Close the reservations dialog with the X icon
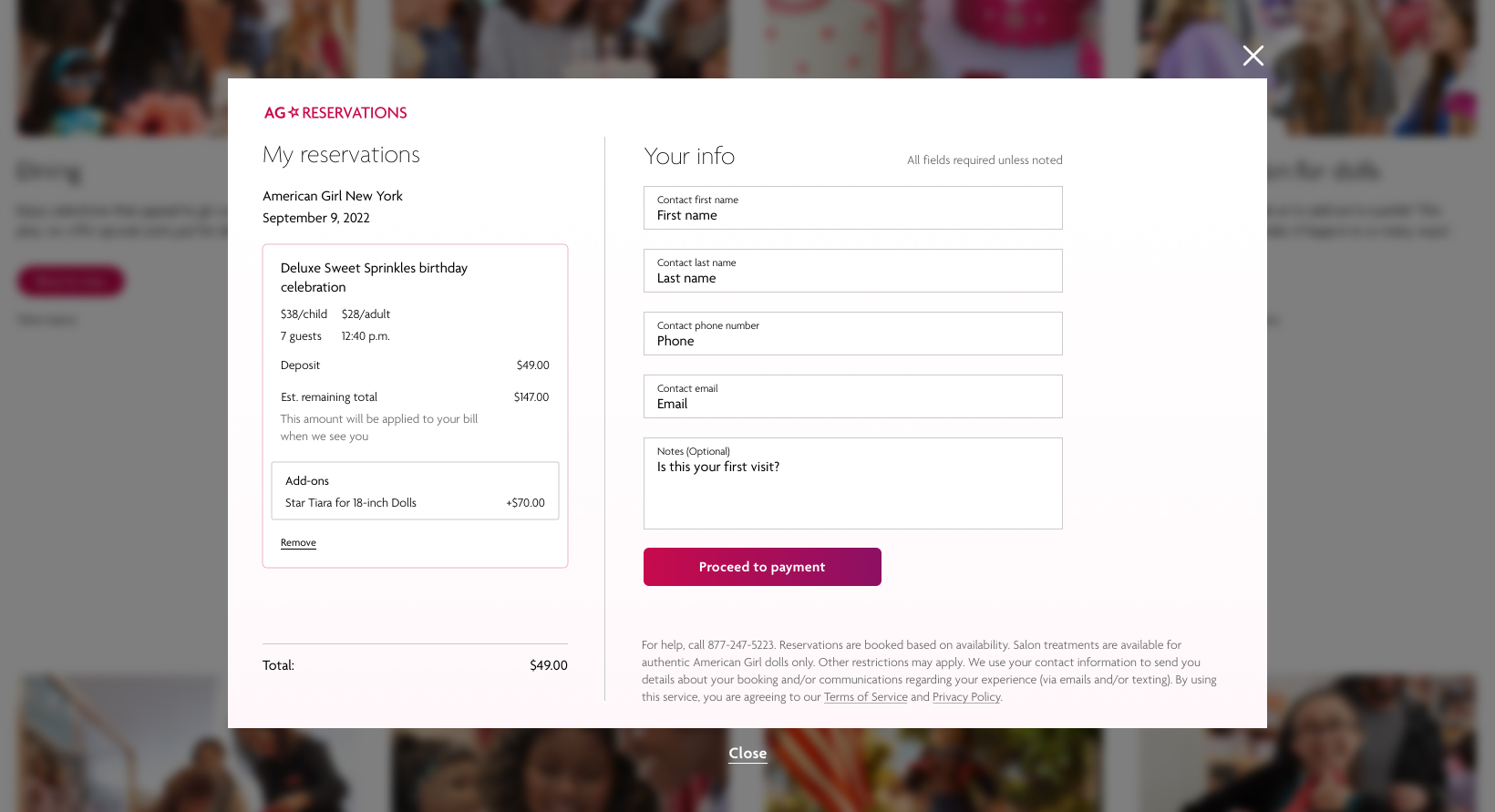Screen dimensions: 1495x812 [x=1253, y=56]
